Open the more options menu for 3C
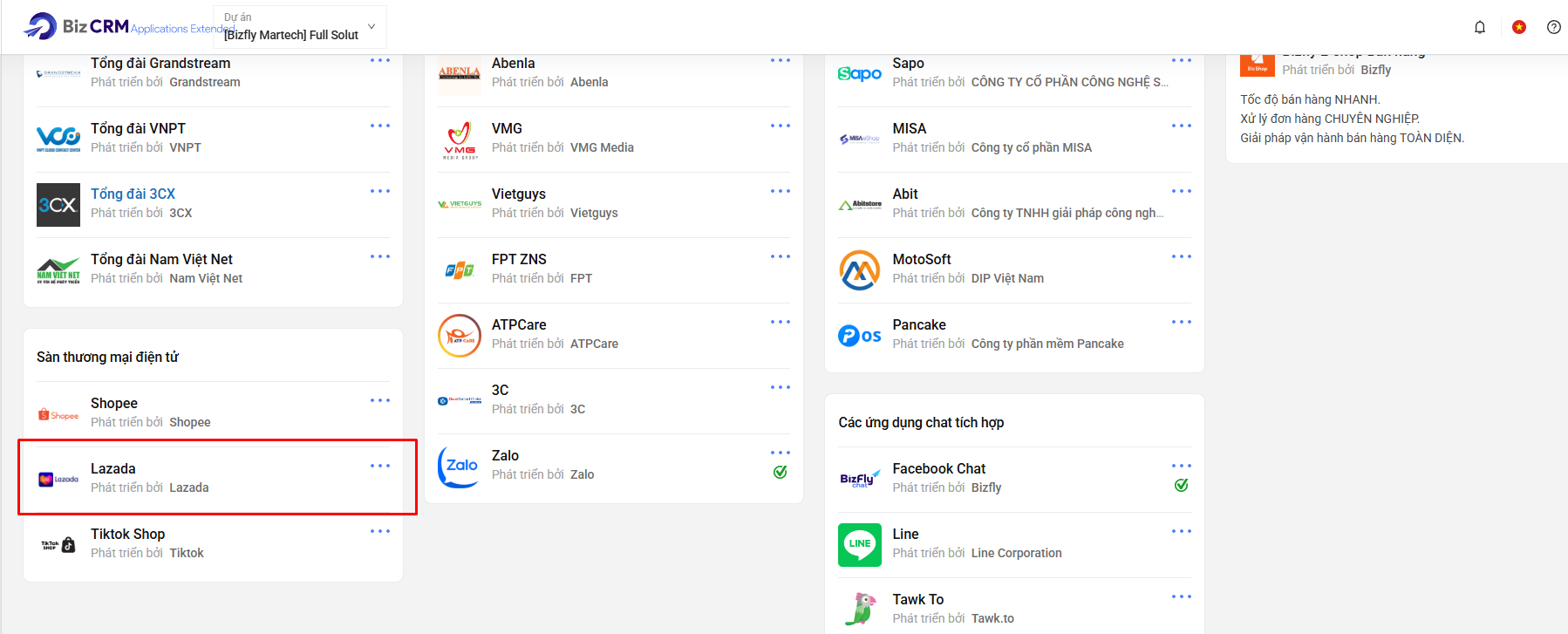Viewport: 1568px width, 634px height. pyautogui.click(x=781, y=388)
